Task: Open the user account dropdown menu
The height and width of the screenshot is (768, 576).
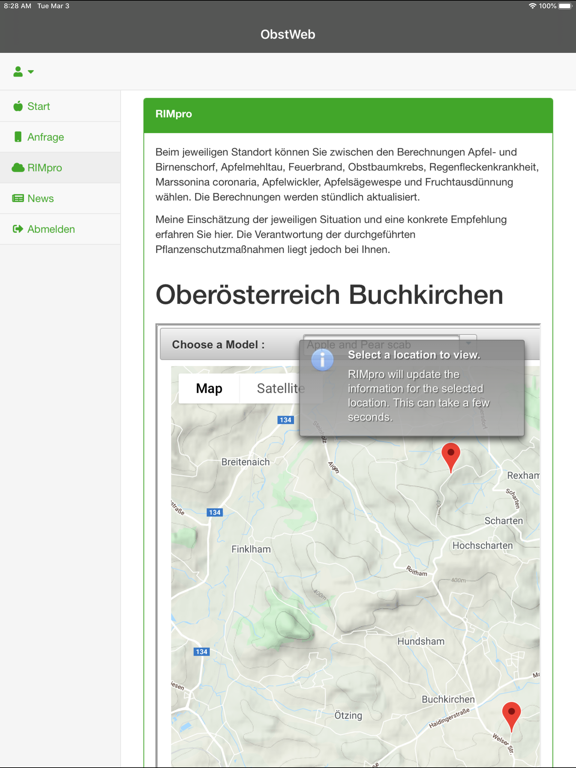Action: pos(23,72)
